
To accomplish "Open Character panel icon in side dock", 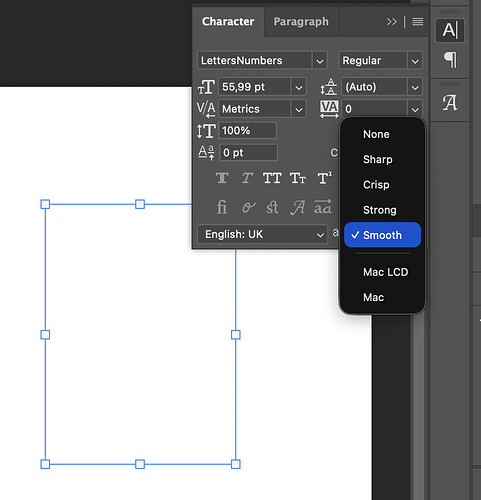I will pos(450,30).
